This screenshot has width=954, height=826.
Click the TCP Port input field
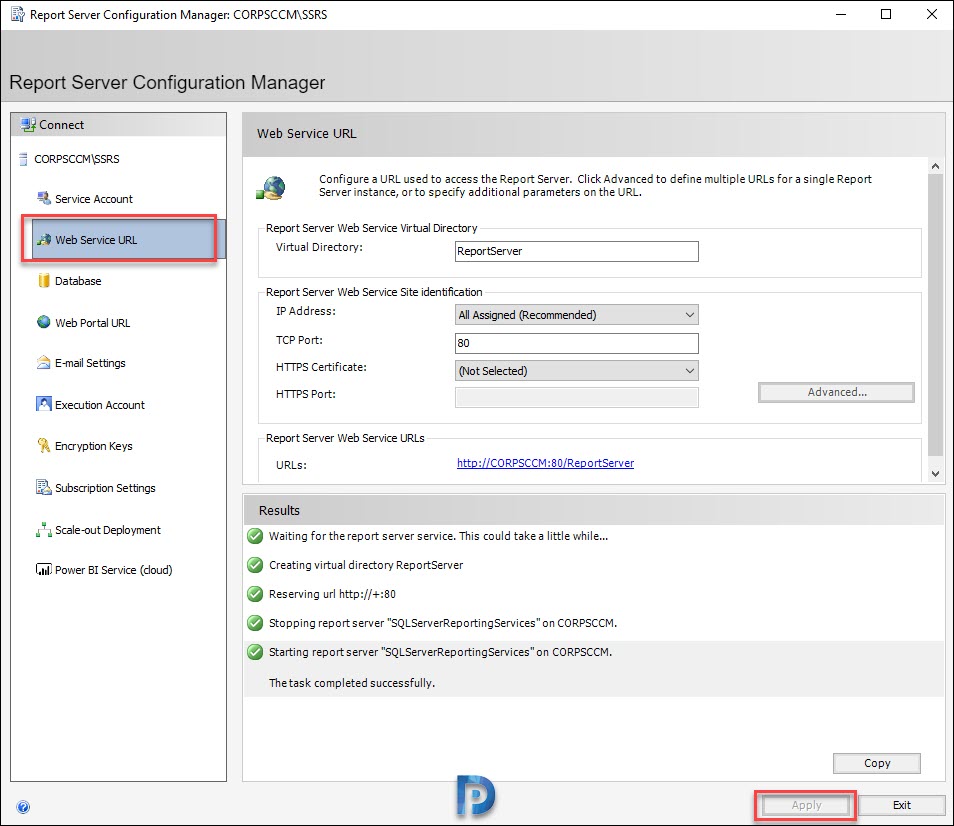click(x=576, y=343)
